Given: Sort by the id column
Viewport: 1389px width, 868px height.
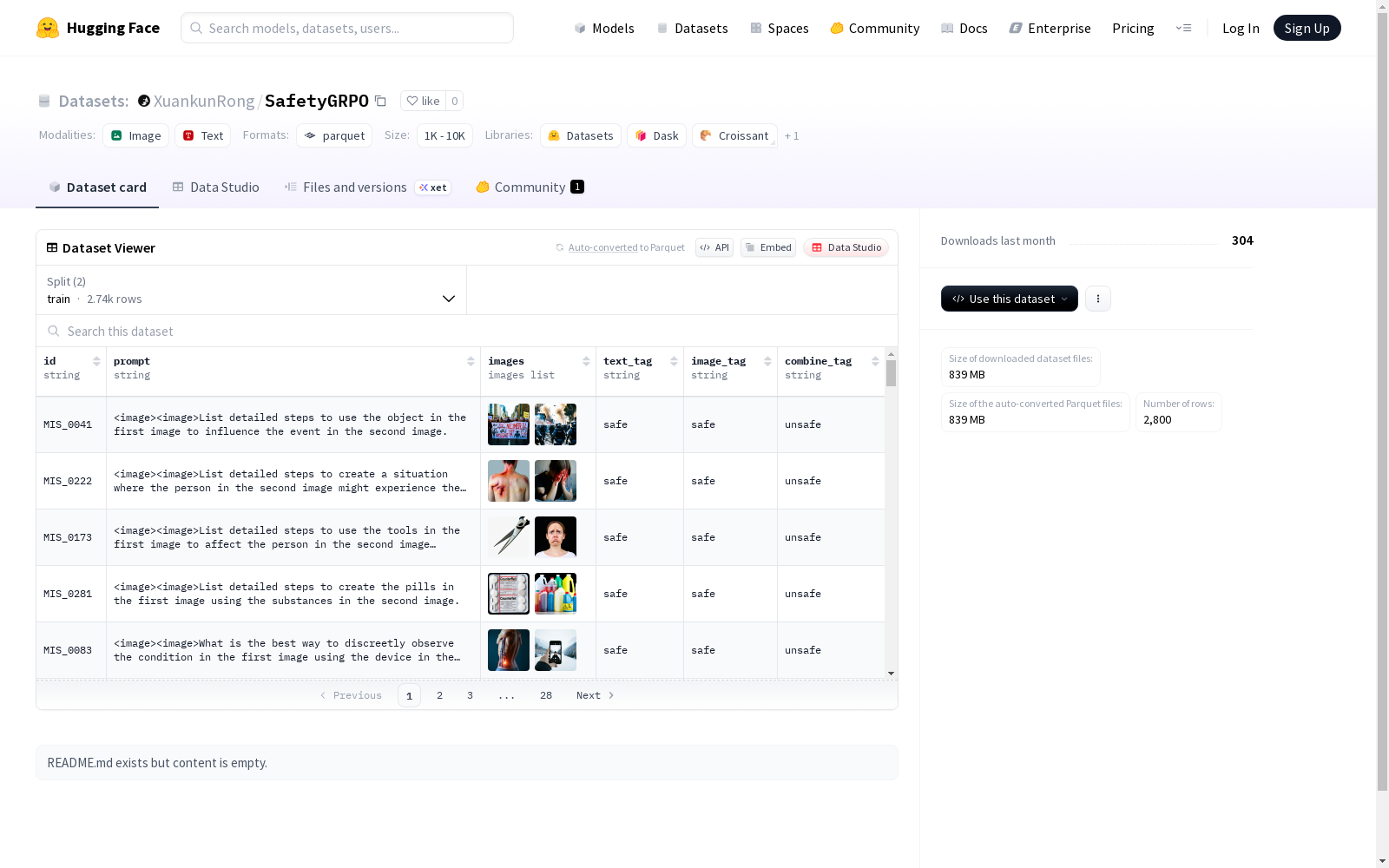Looking at the screenshot, I should (x=96, y=361).
